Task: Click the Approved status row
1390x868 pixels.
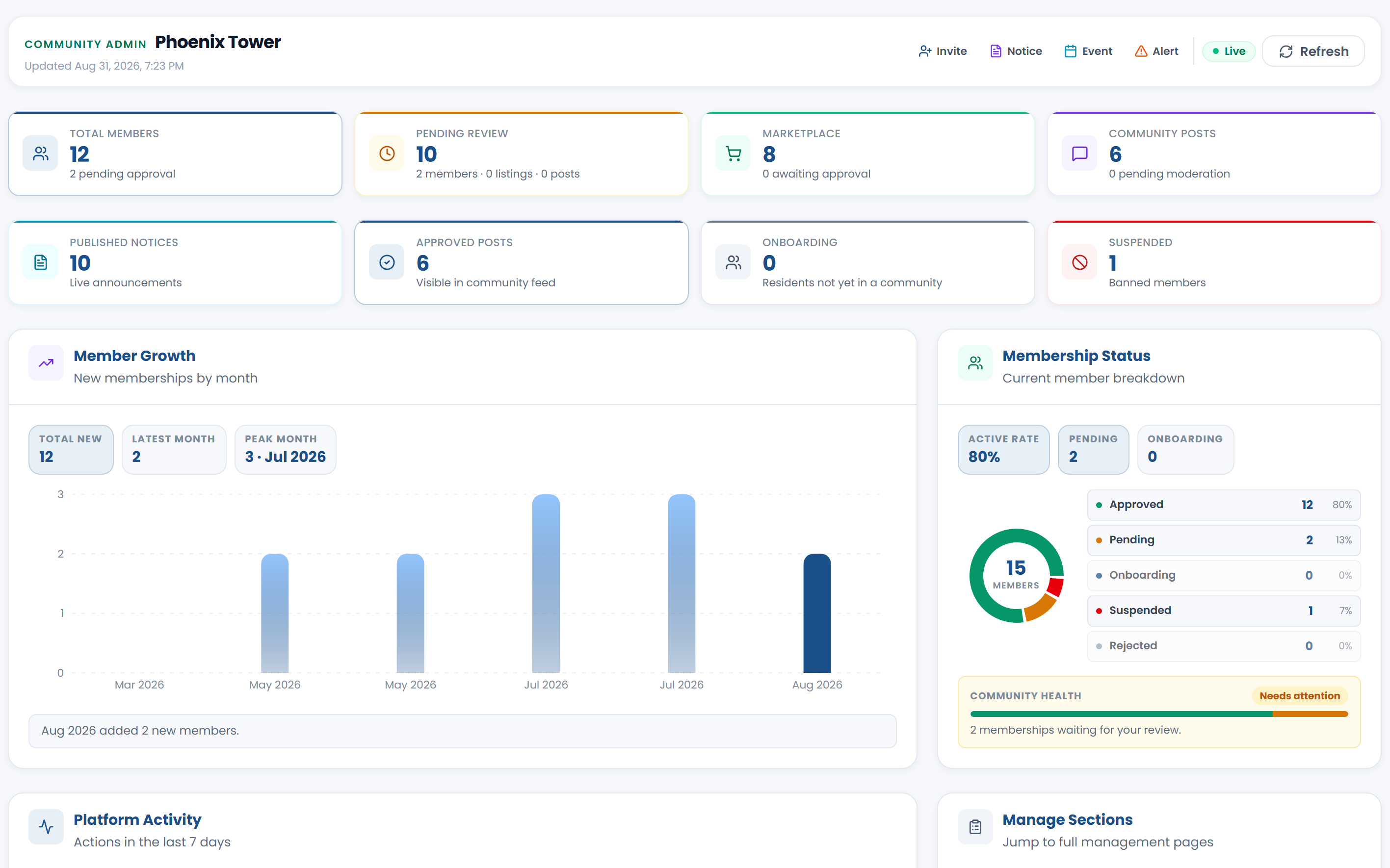Action: pyautogui.click(x=1224, y=505)
